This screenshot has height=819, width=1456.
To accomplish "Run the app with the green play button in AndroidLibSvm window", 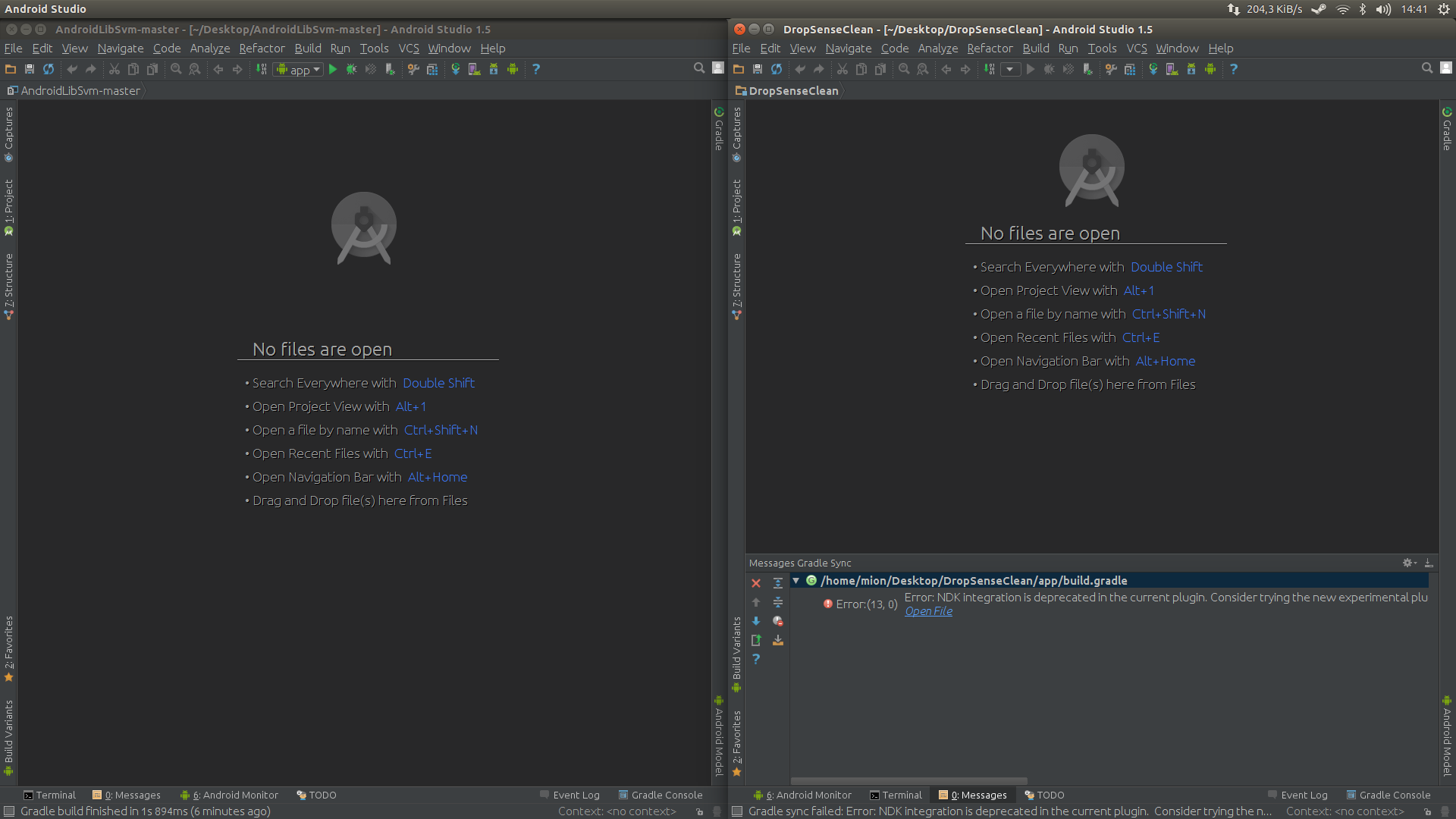I will [333, 69].
